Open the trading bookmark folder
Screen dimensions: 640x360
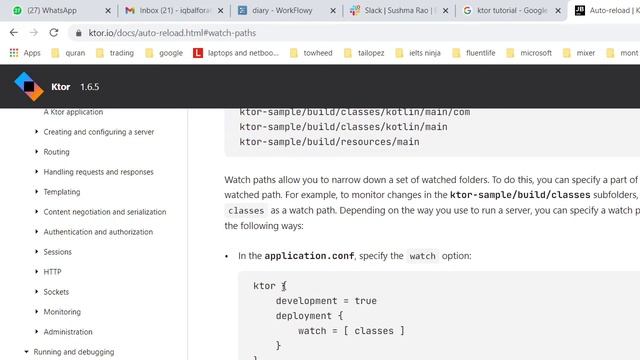pyautogui.click(x=115, y=53)
